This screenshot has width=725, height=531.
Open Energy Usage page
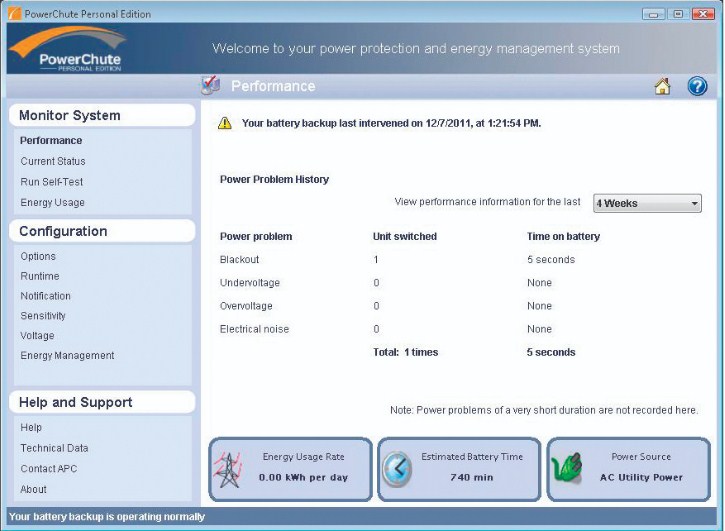tap(52, 203)
